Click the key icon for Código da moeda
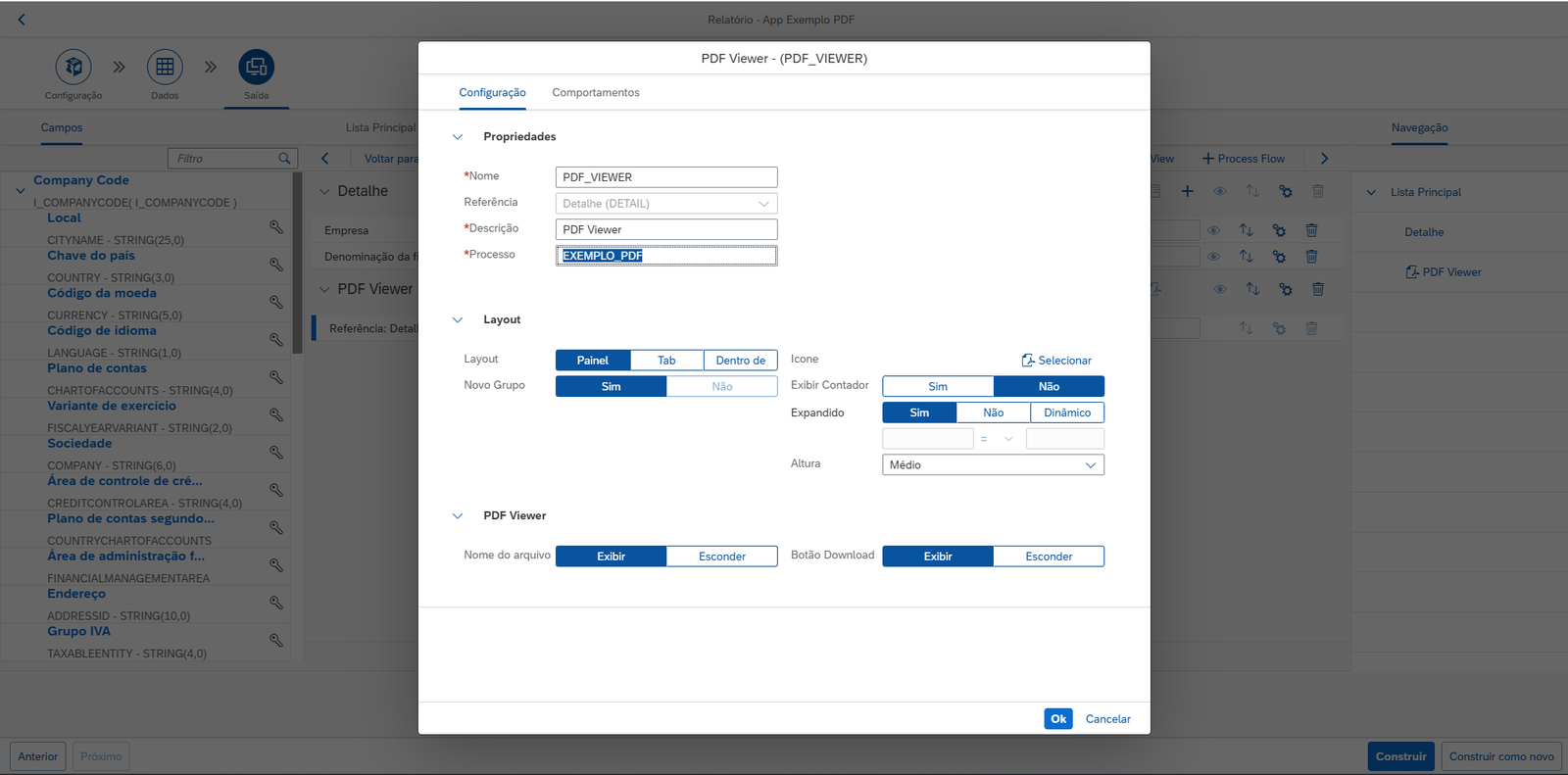 tap(276, 303)
